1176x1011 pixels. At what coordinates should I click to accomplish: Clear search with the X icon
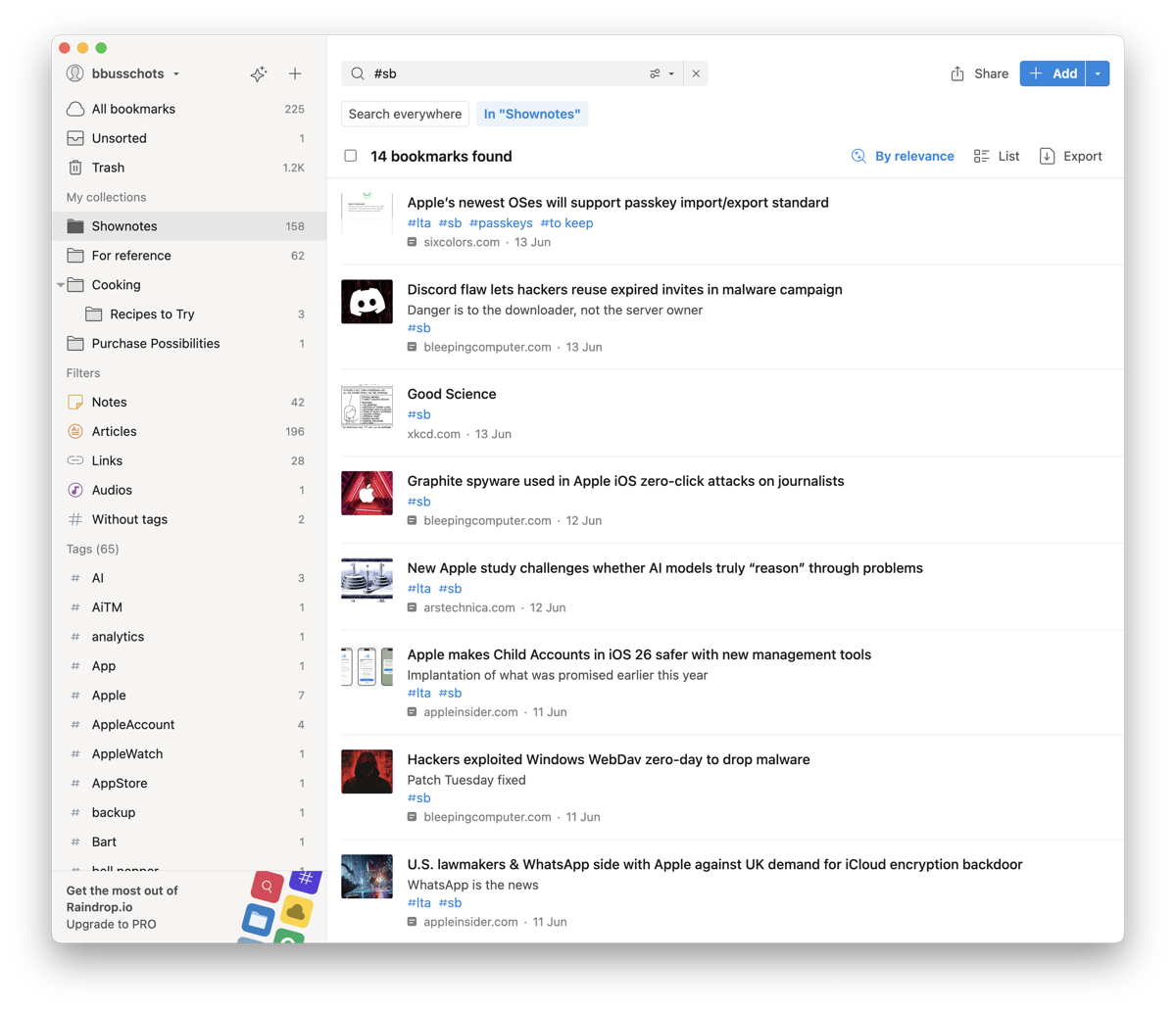696,74
